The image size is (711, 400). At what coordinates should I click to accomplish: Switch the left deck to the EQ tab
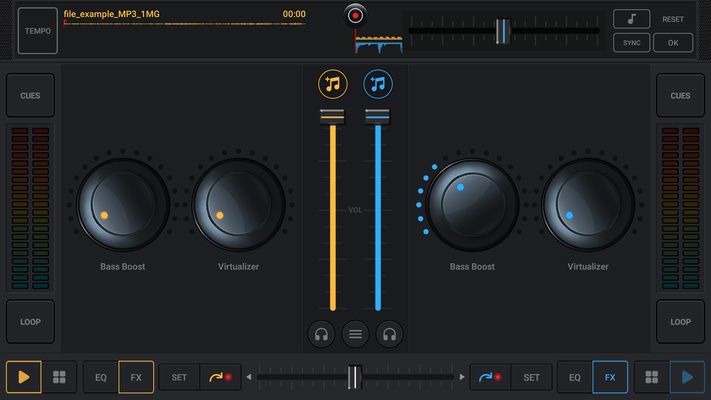coord(101,377)
